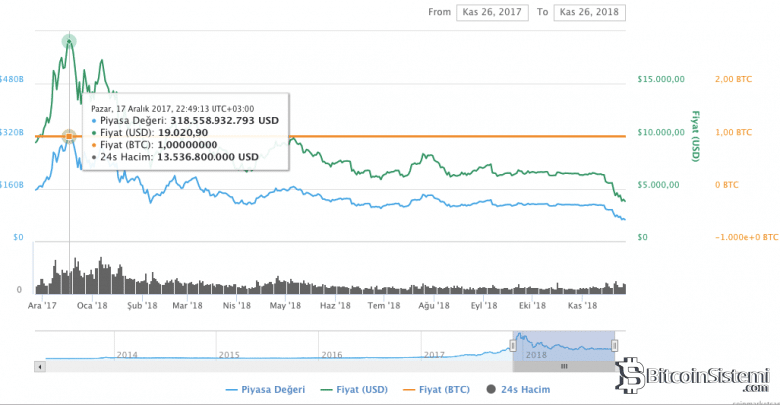This screenshot has width=780, height=405.
Task: Click the right navigator range handle
Action: point(616,345)
